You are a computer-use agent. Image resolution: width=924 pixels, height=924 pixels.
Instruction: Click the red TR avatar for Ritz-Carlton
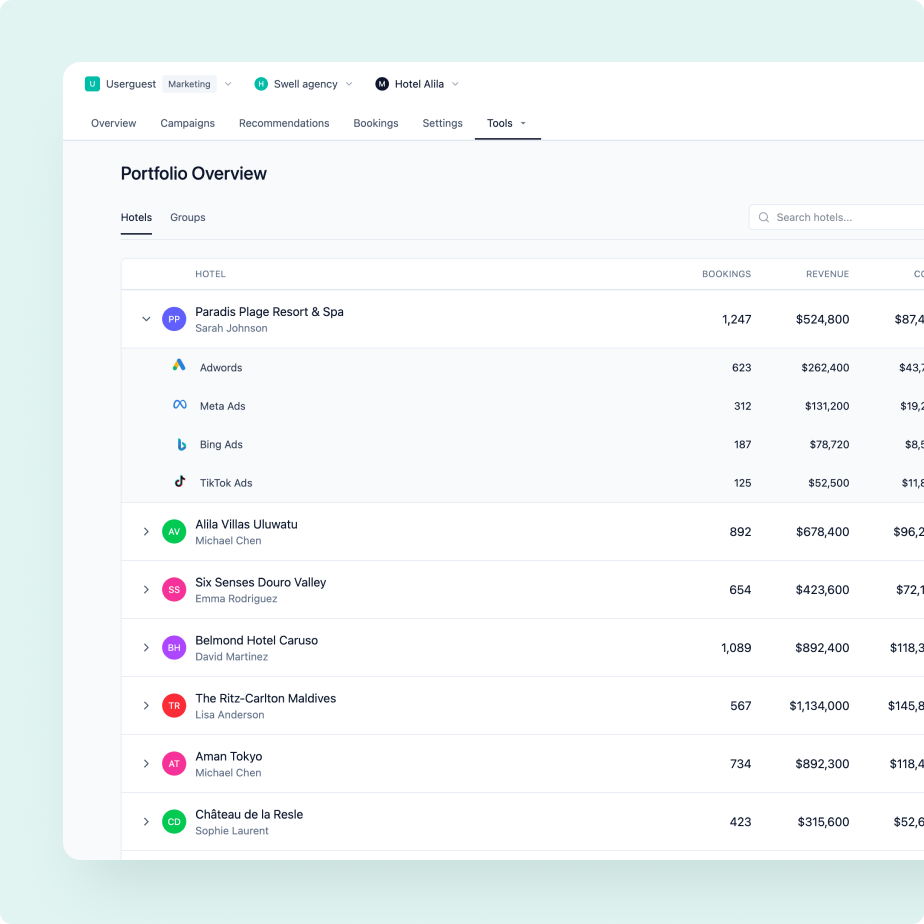tap(174, 705)
